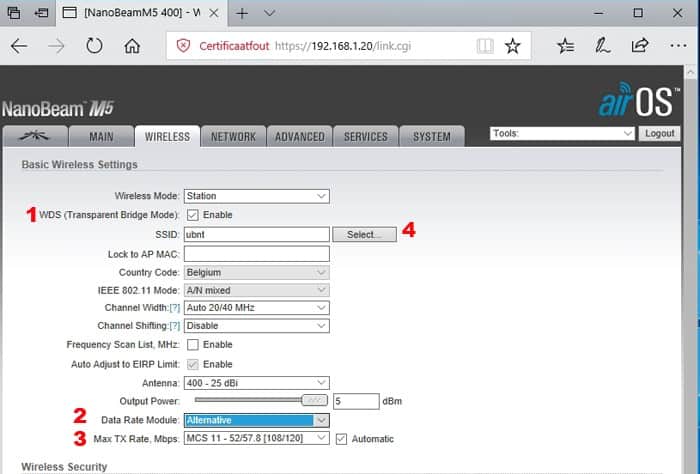Click the Output Power slider handle
The image size is (700, 474).
[x=314, y=400]
